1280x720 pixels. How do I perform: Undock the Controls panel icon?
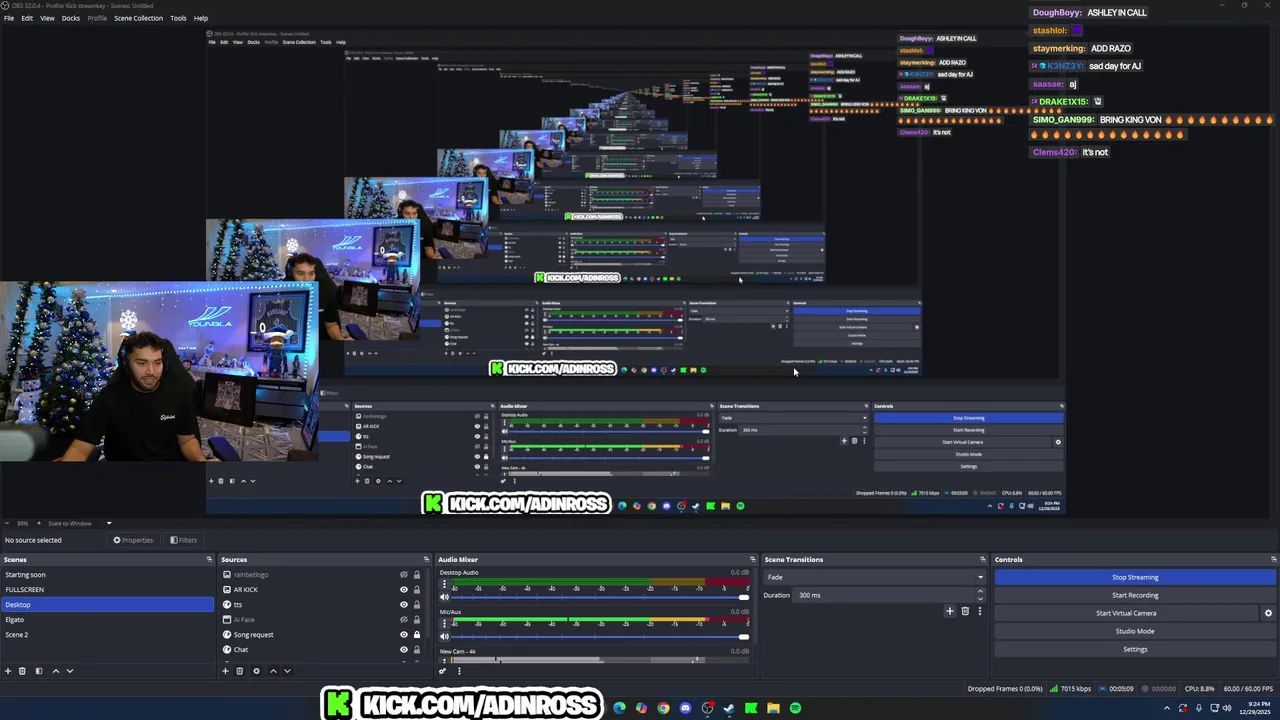pos(1273,559)
